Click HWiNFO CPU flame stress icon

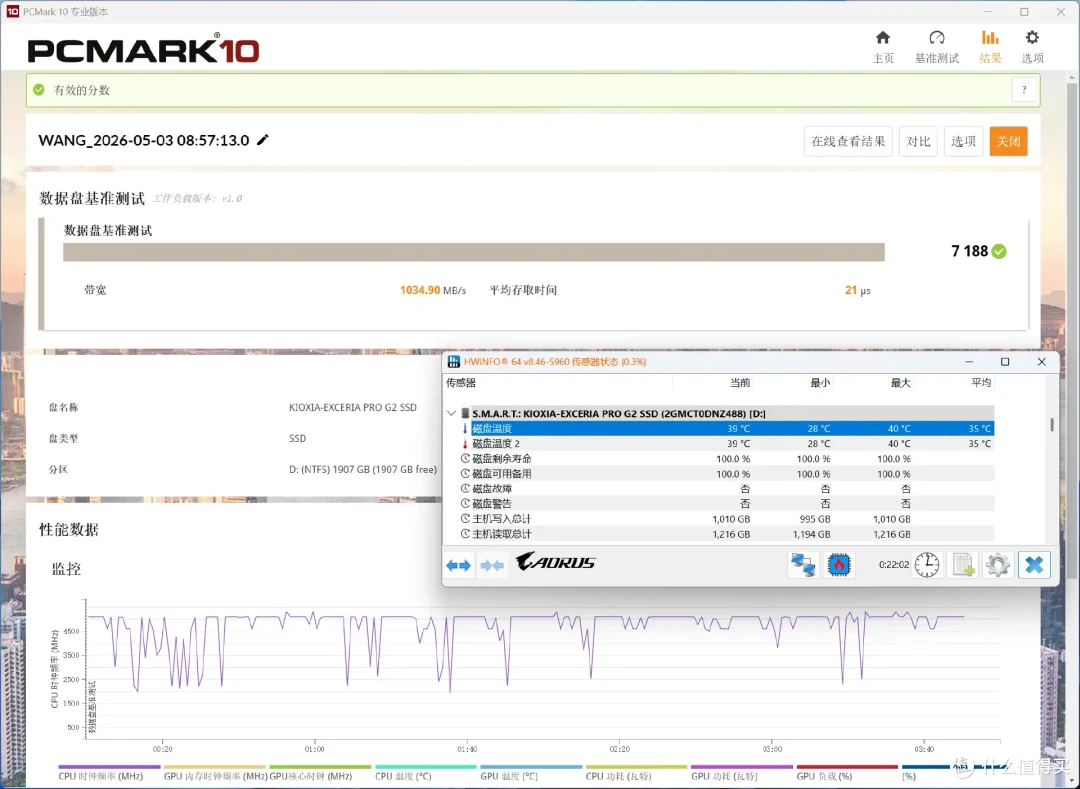click(x=839, y=565)
